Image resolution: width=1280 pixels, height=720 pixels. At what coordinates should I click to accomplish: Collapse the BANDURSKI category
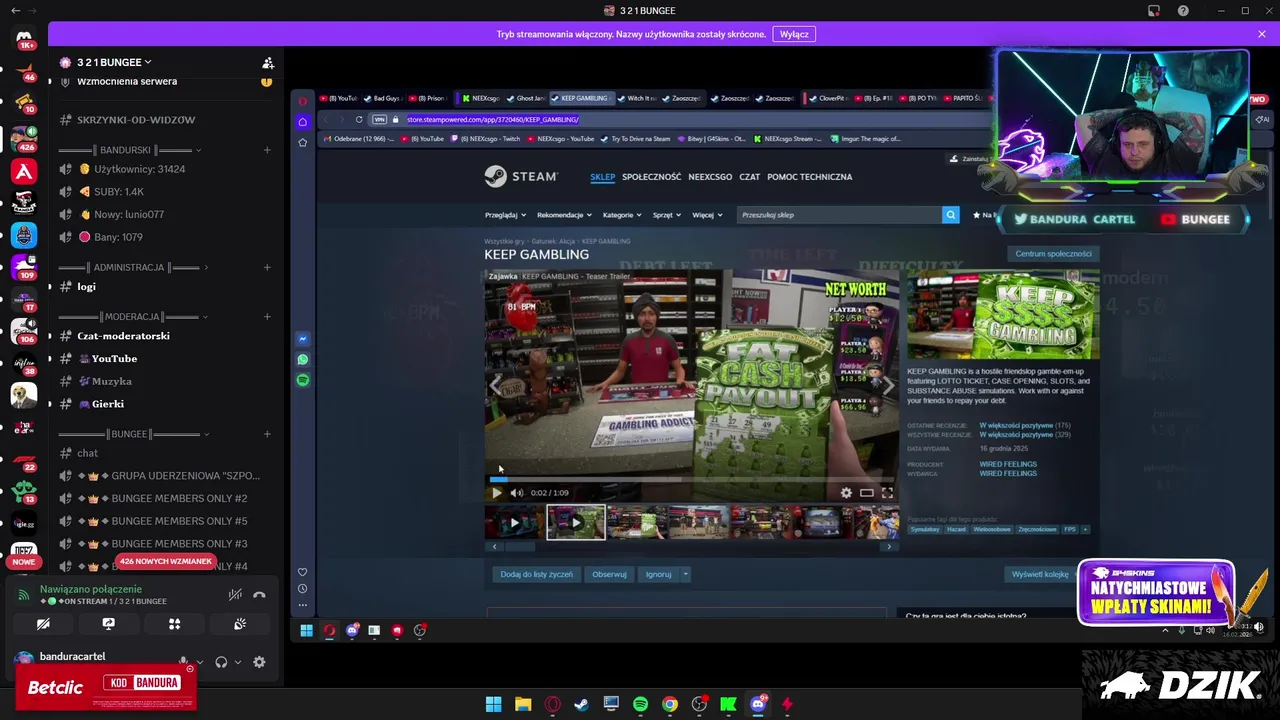click(130, 150)
